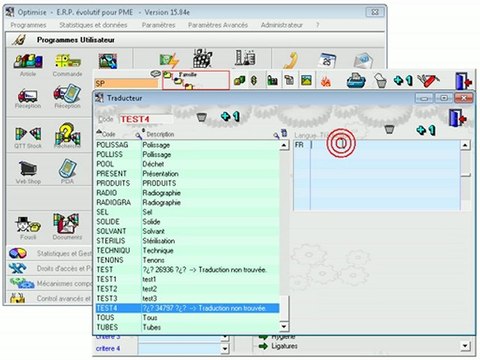Open the Statistiques et données menu
The image size is (480, 360).
pyautogui.click(x=93, y=25)
